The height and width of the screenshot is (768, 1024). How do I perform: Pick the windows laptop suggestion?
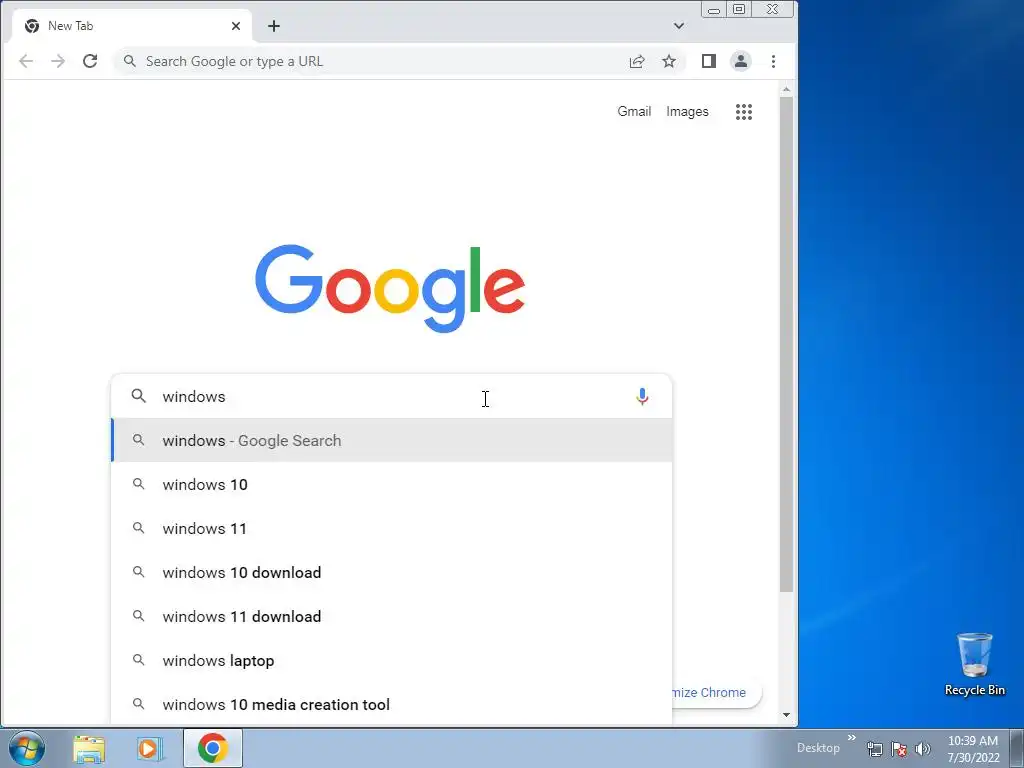392,660
